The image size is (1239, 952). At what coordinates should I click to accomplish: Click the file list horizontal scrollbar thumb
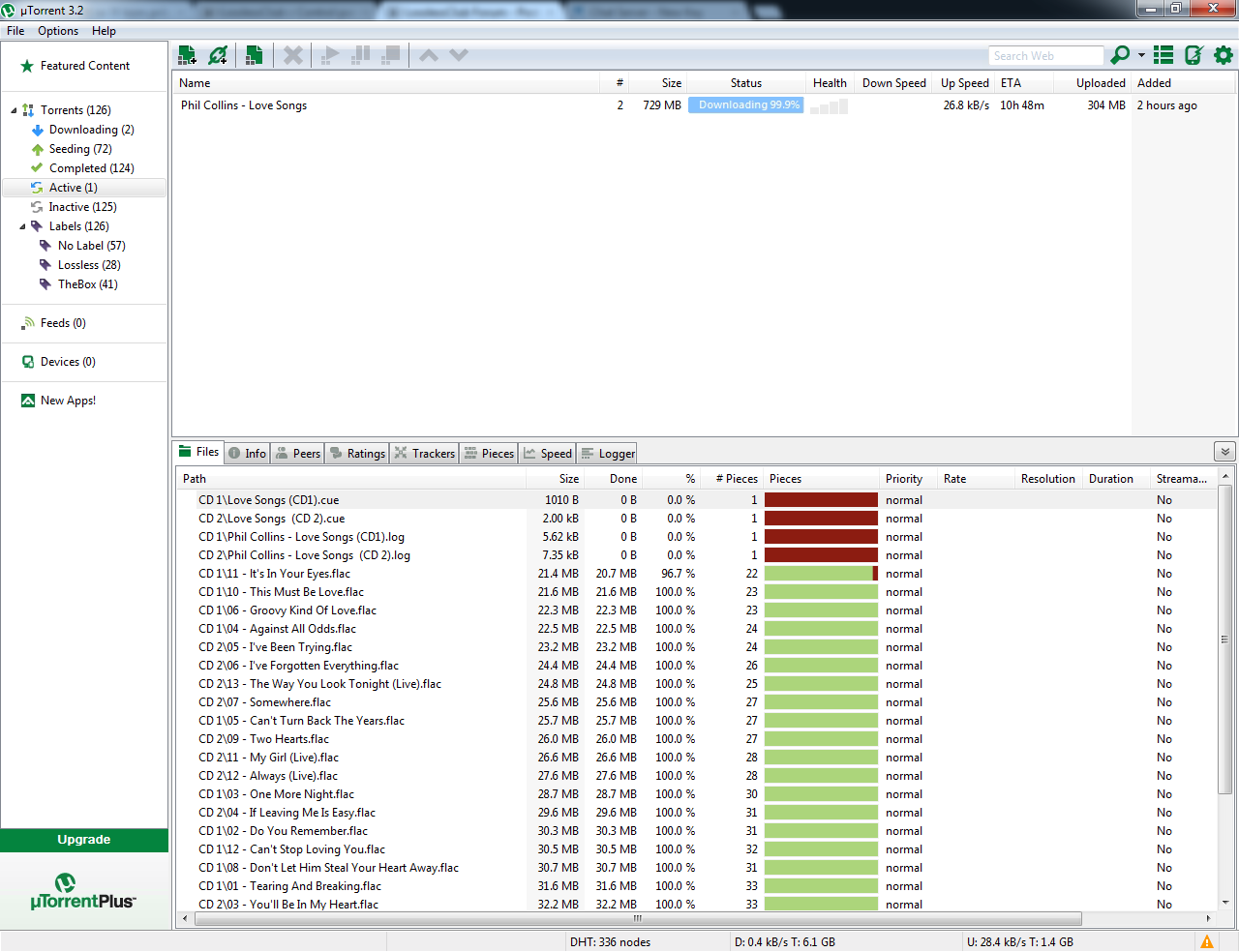[x=637, y=918]
